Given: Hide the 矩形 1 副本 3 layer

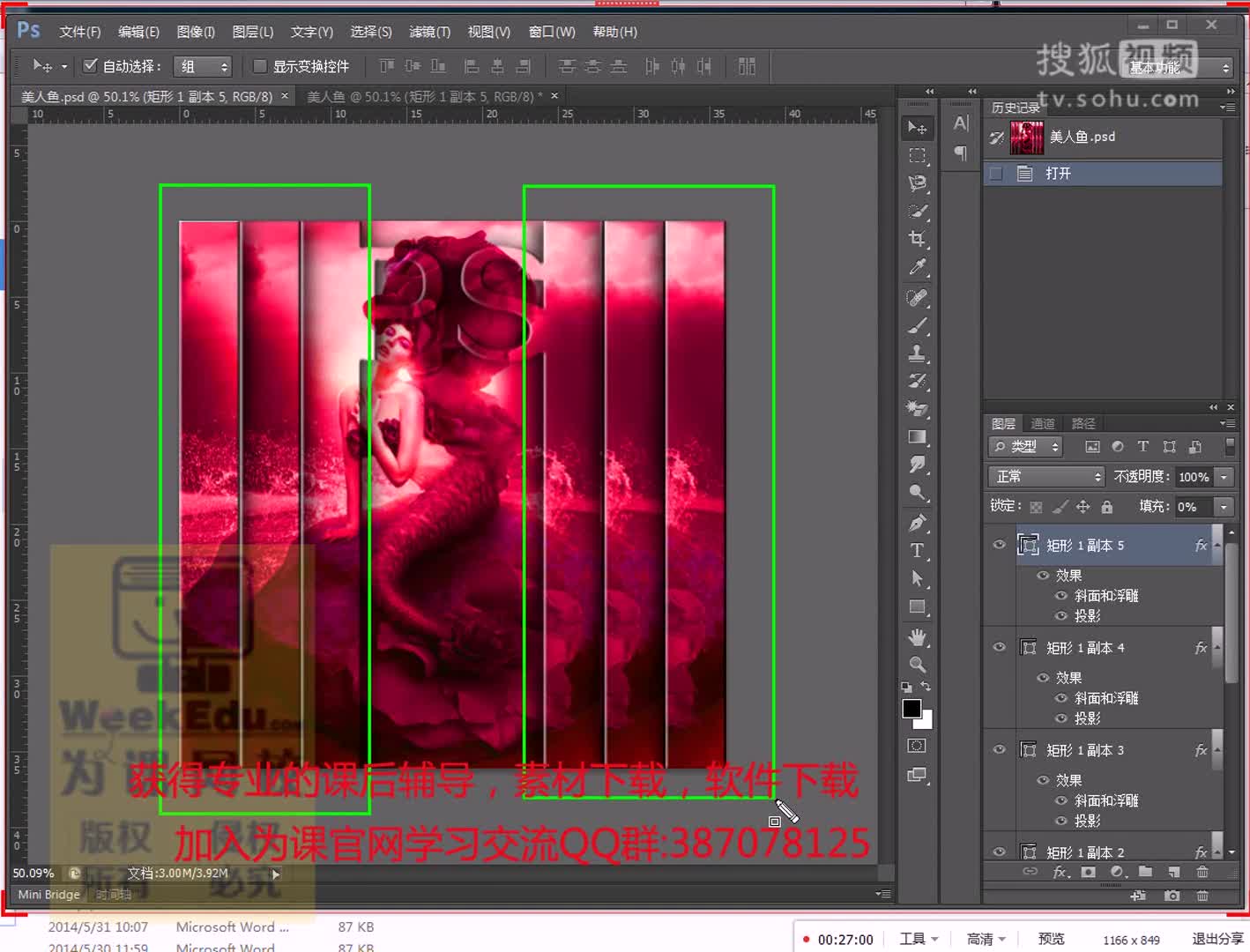Looking at the screenshot, I should coord(999,749).
